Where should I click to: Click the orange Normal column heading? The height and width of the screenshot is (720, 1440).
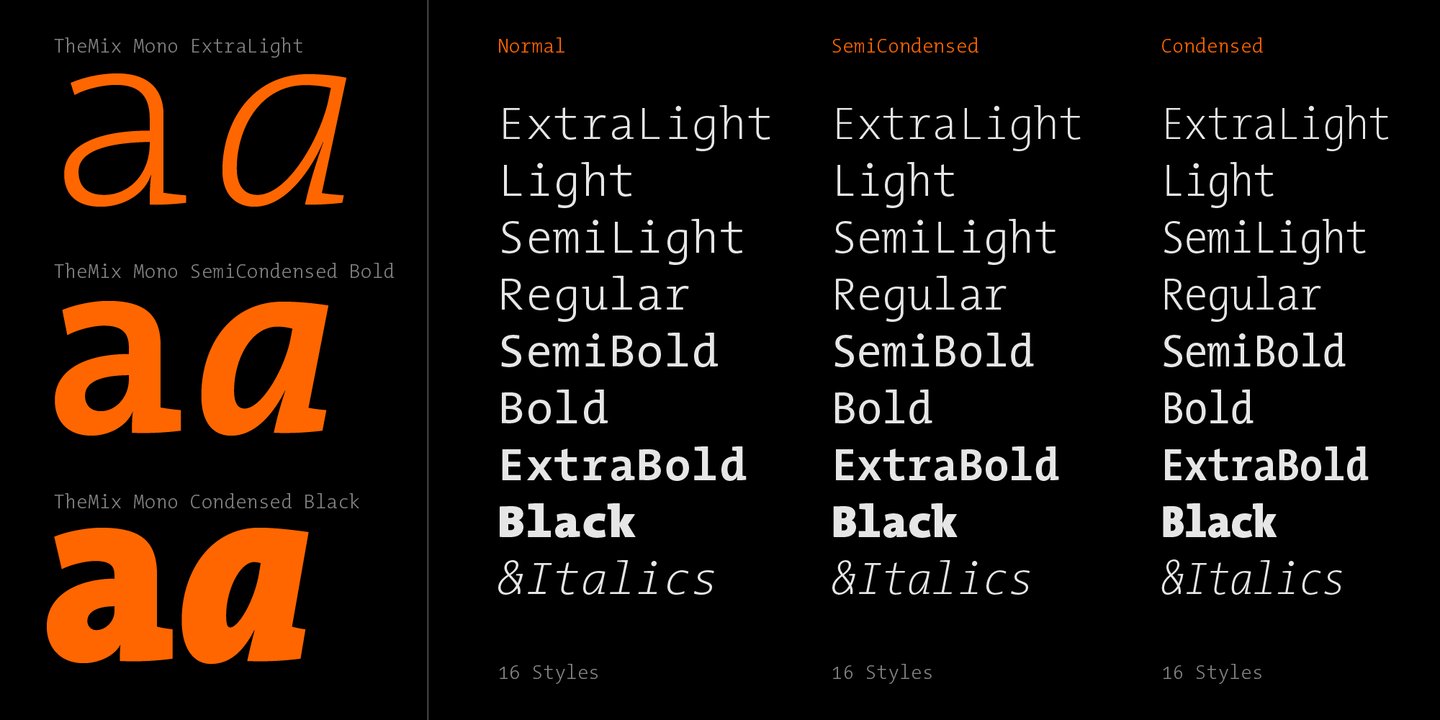coord(531,46)
